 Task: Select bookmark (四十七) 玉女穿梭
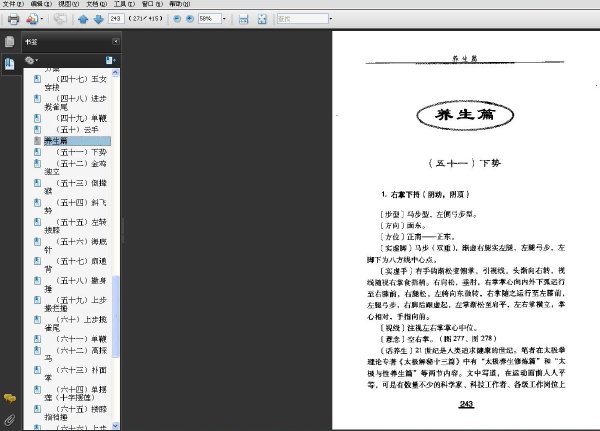click(75, 83)
